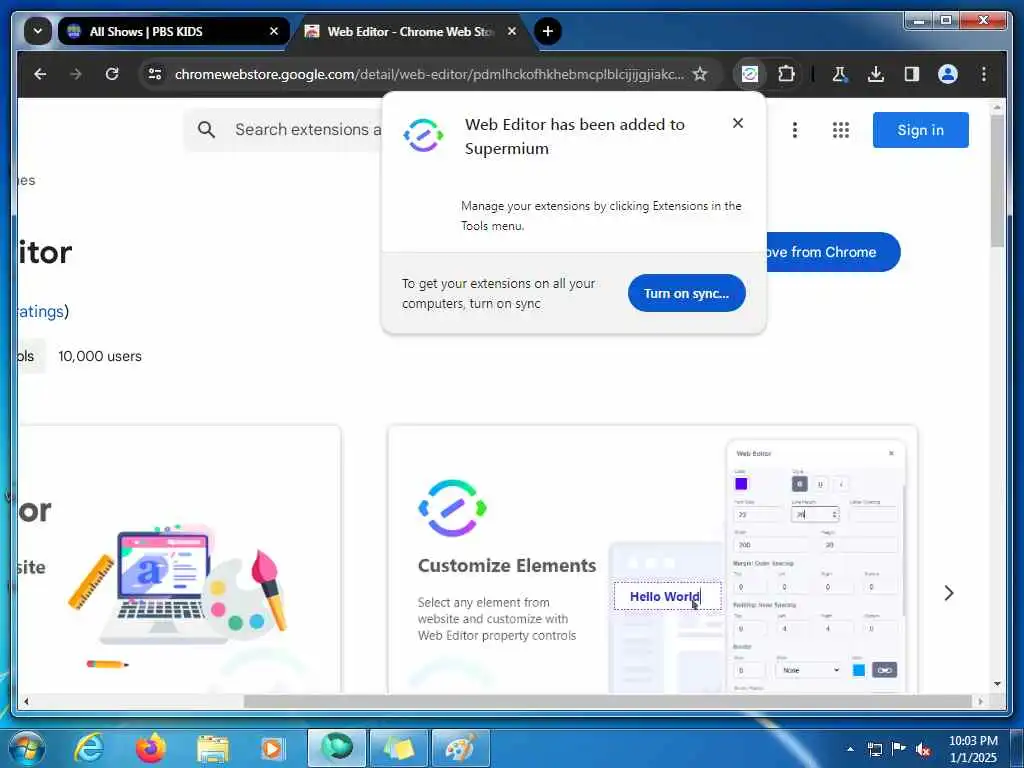Click the horizontal scroll left arrow

(x=26, y=701)
